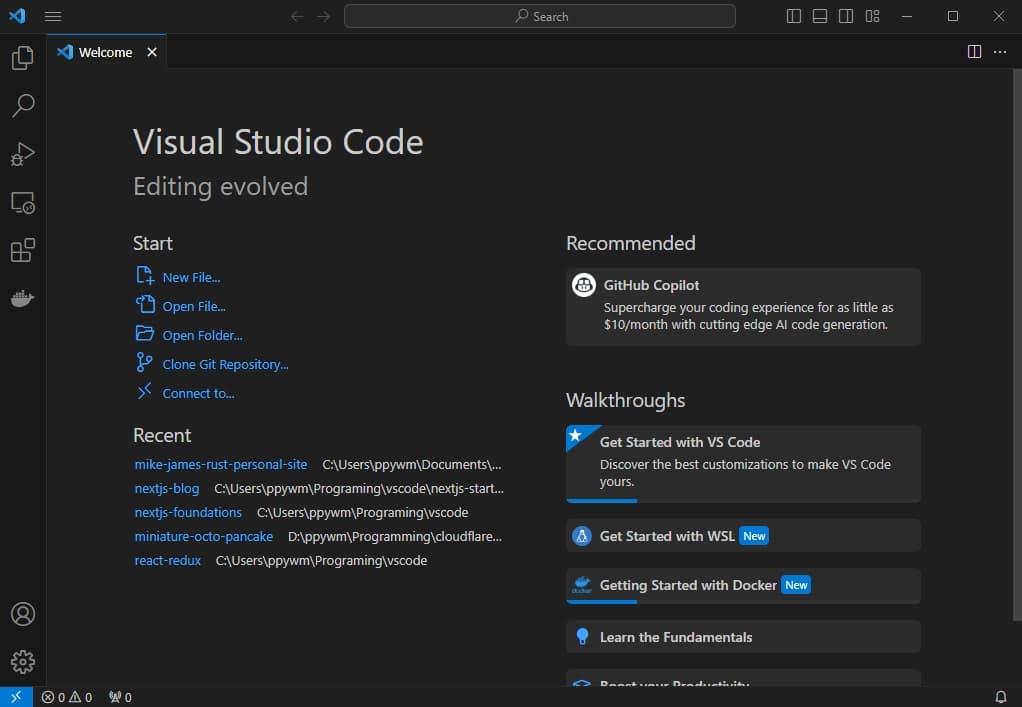Close the Welcome tab

(152, 52)
